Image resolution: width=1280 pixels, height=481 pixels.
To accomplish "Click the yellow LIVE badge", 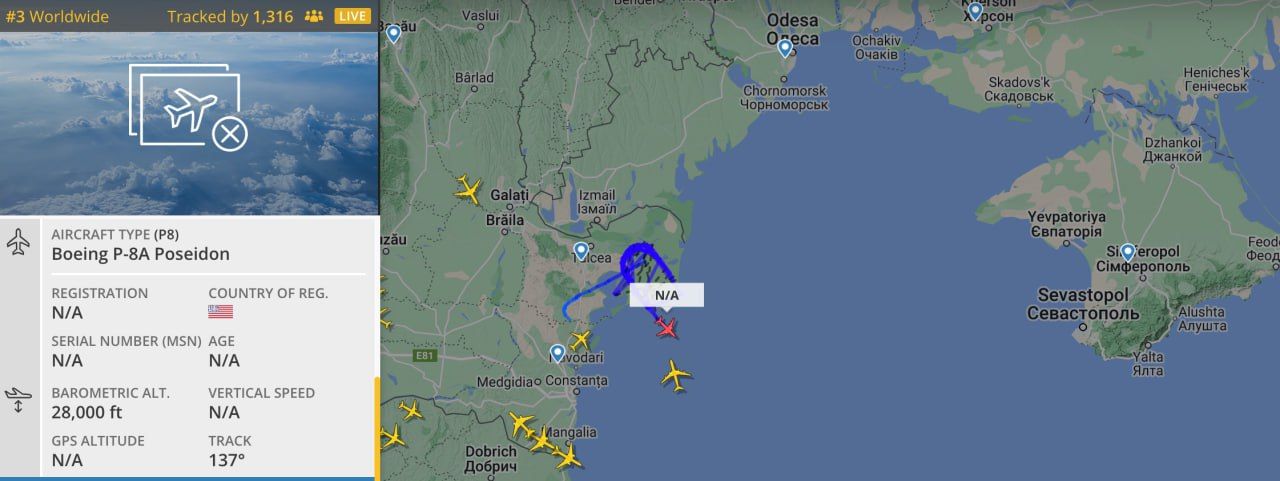I will 352,16.
